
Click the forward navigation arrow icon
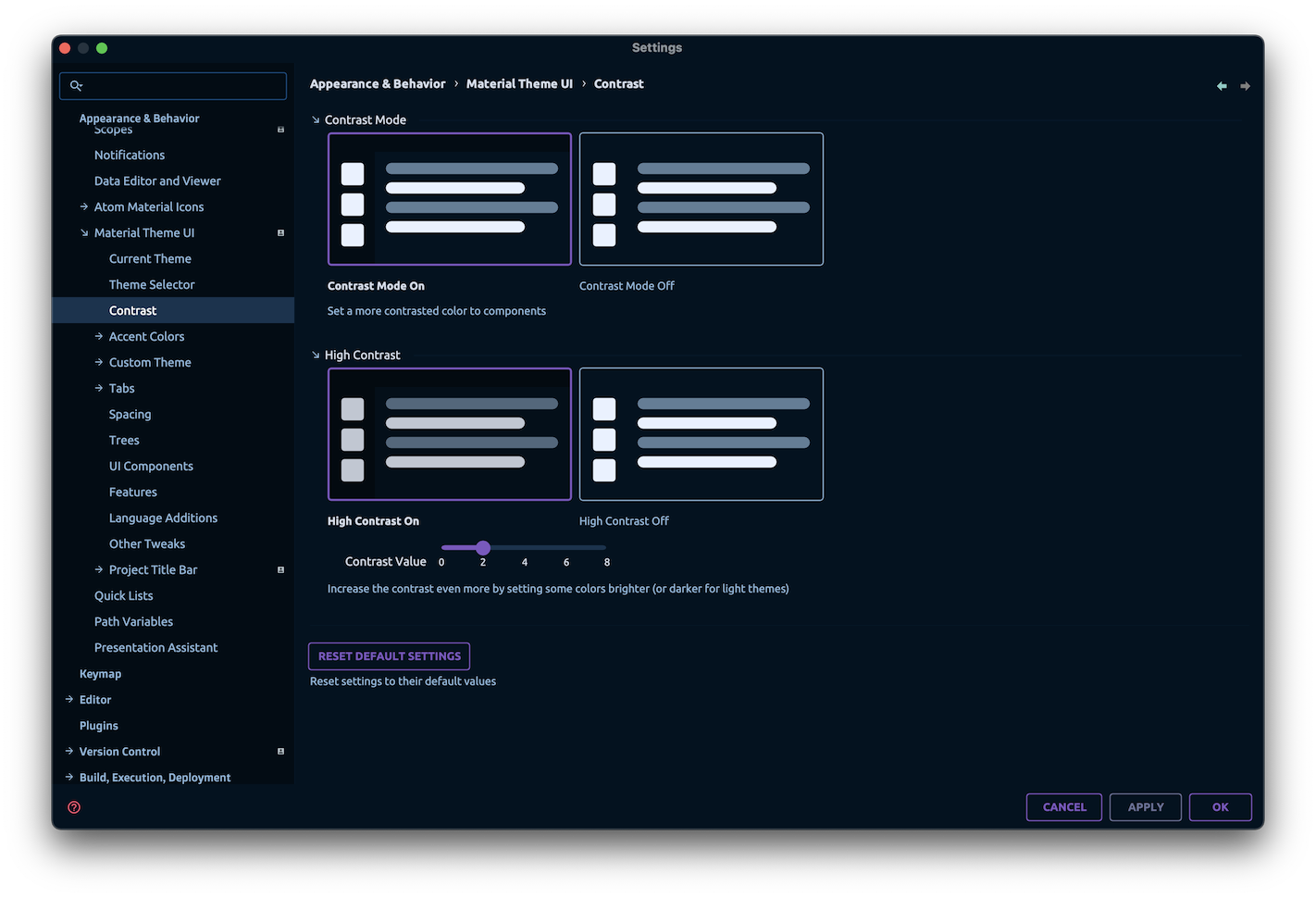1245,85
